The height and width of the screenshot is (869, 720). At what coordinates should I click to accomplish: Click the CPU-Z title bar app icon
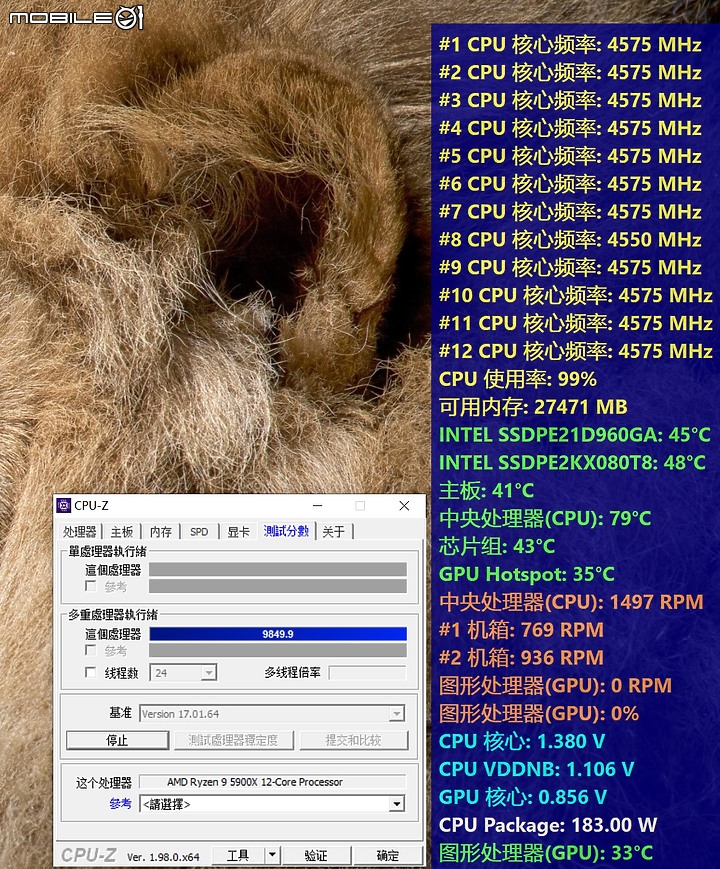point(64,505)
